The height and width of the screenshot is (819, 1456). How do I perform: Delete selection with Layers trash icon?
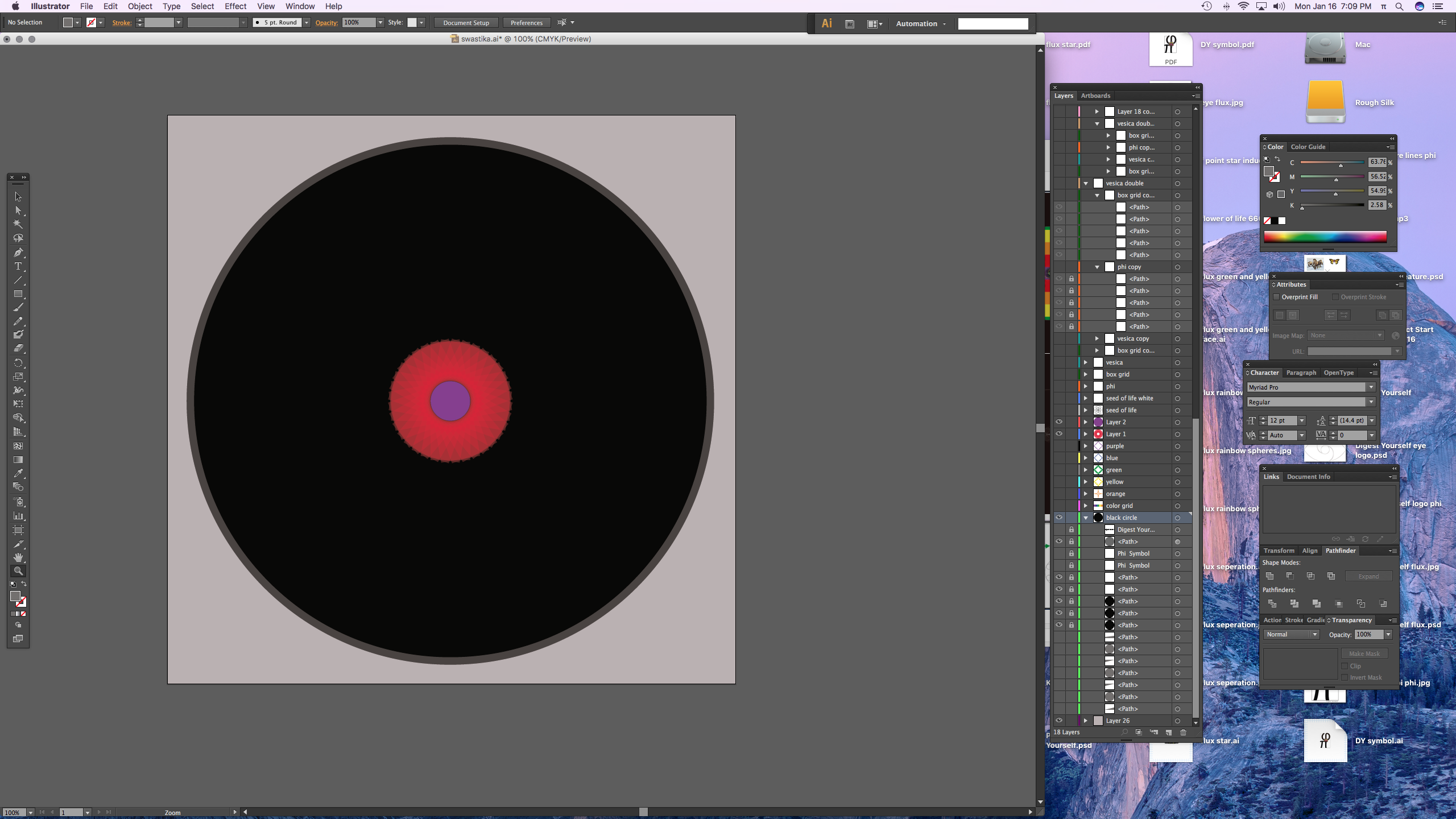click(1184, 733)
